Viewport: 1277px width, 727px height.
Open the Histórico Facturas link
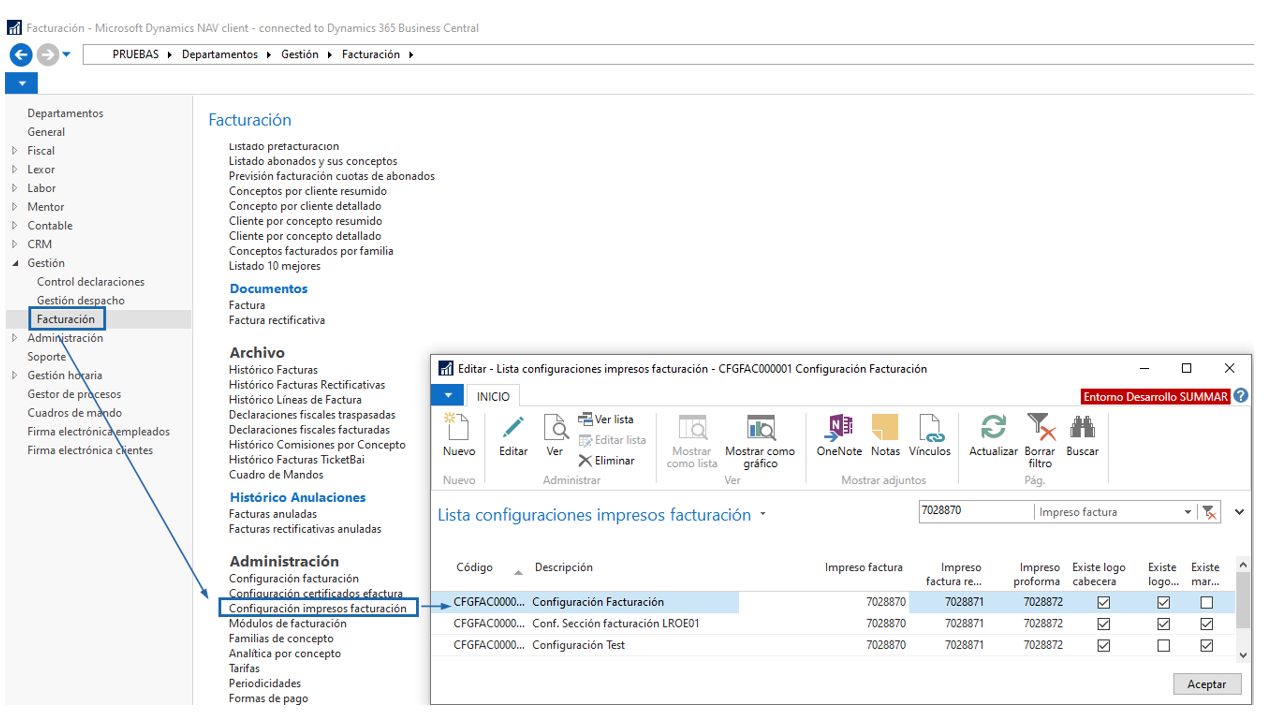[273, 370]
